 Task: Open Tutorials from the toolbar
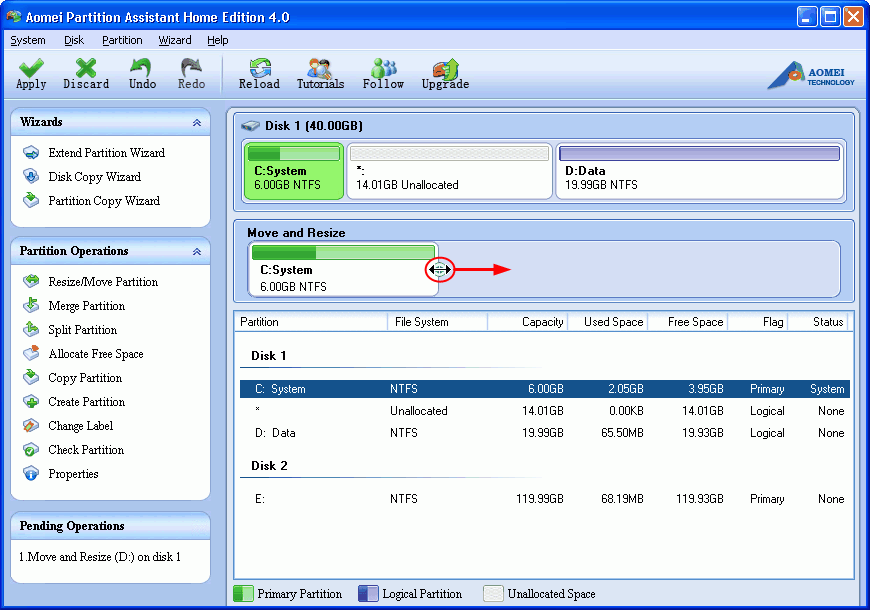(x=320, y=74)
